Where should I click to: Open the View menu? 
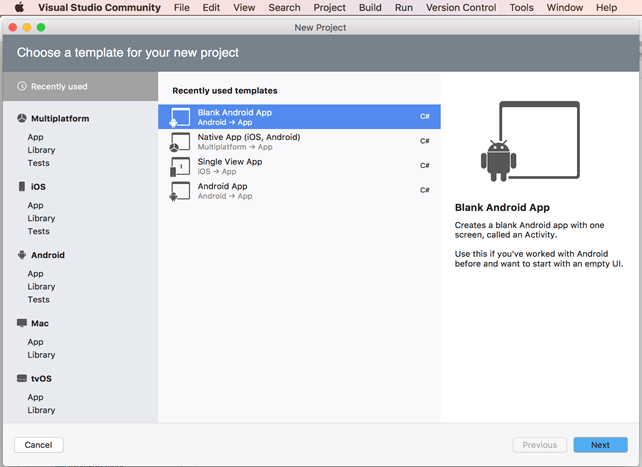coord(244,7)
